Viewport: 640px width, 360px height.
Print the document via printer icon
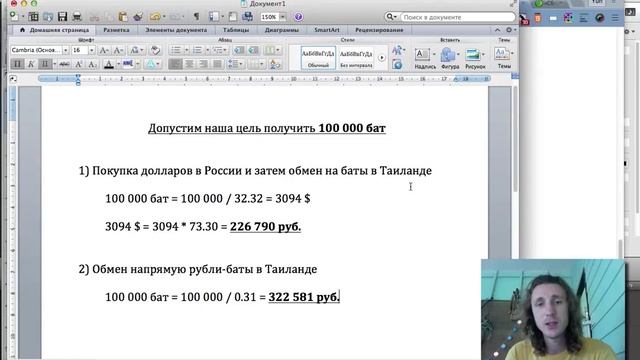click(x=77, y=16)
